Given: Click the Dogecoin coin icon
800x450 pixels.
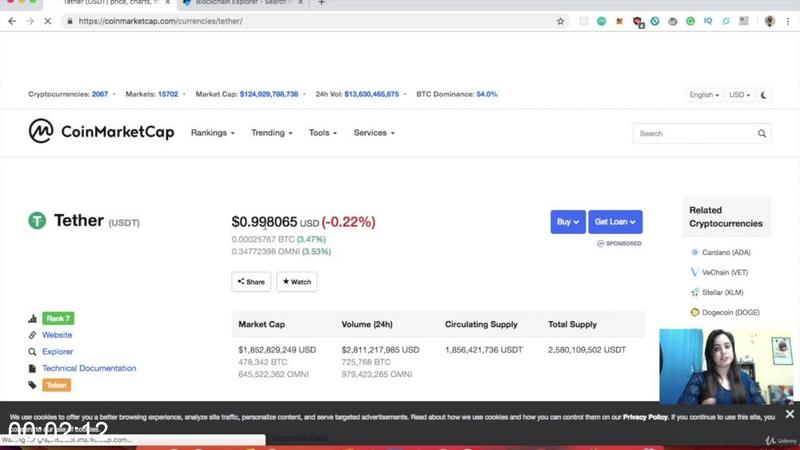Looking at the screenshot, I should (x=694, y=312).
